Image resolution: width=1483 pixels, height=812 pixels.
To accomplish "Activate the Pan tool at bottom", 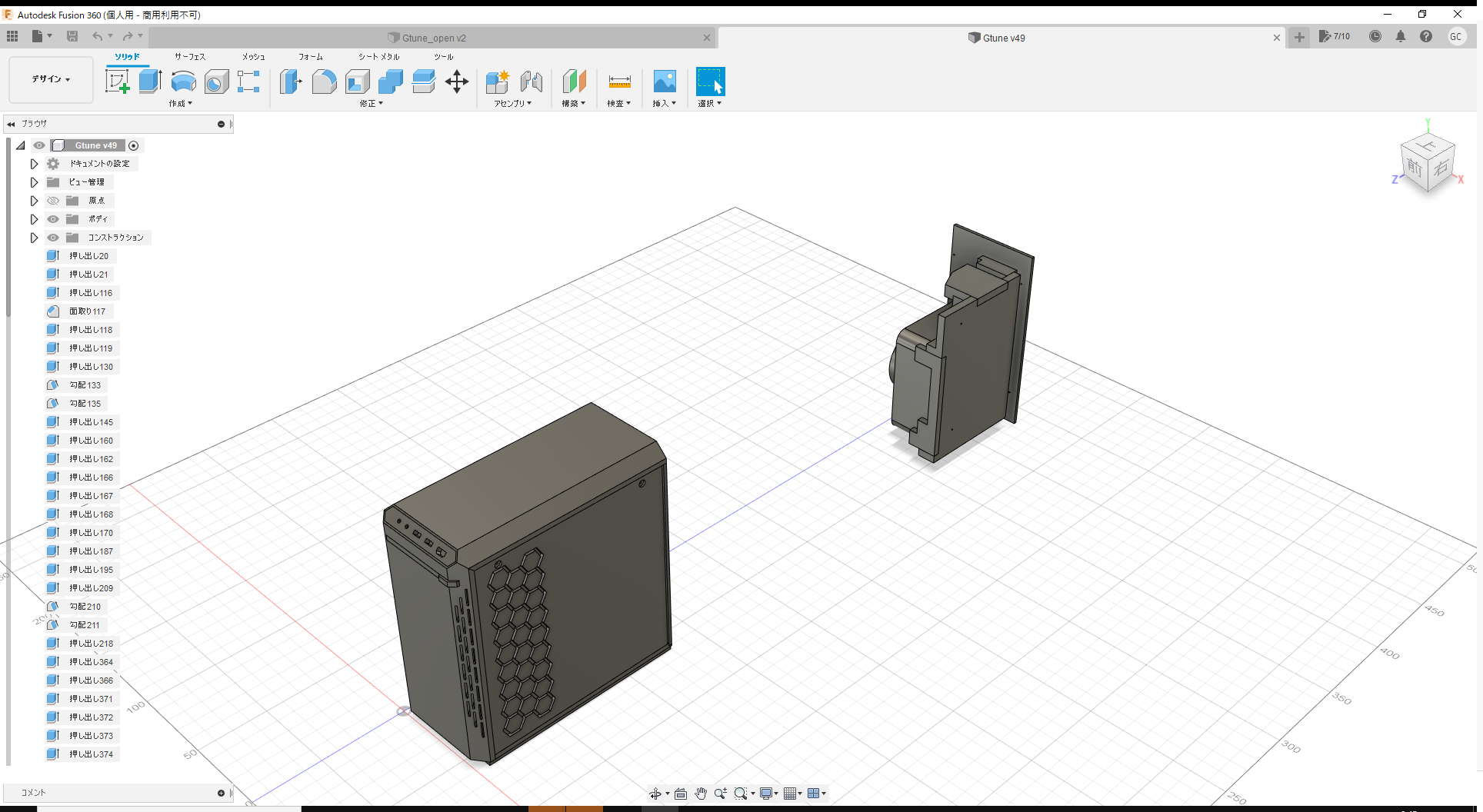I will [701, 793].
